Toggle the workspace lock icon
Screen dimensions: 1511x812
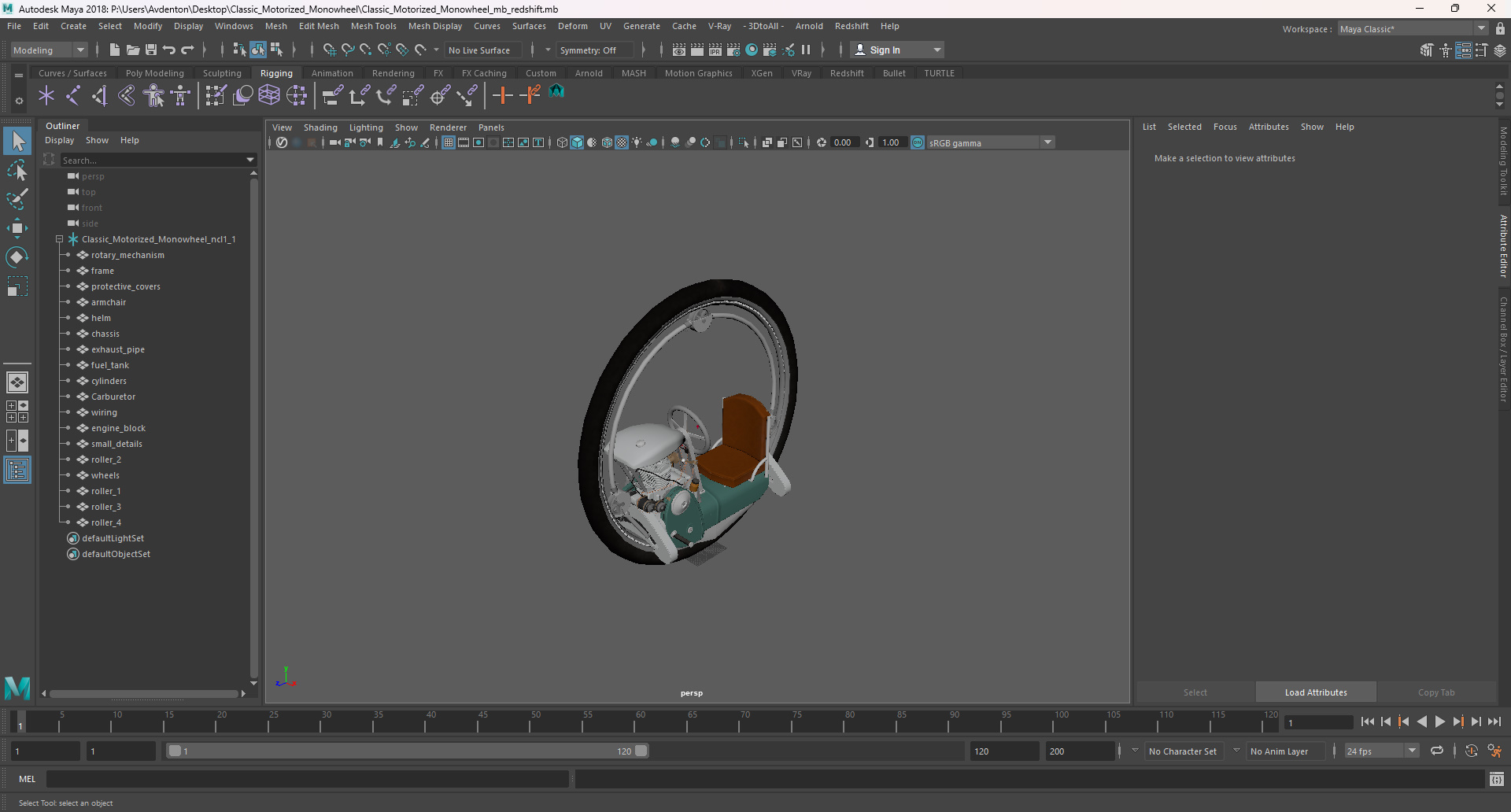(x=1500, y=29)
